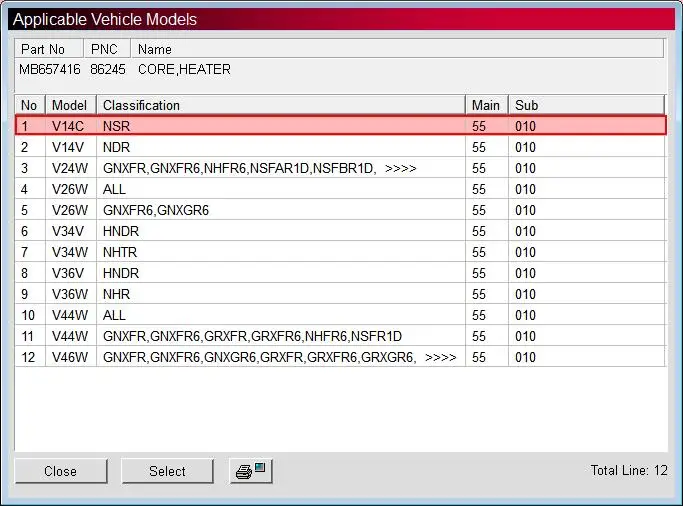The image size is (683, 506).
Task: Click the CORE,HEATER part name
Action: pos(184,69)
